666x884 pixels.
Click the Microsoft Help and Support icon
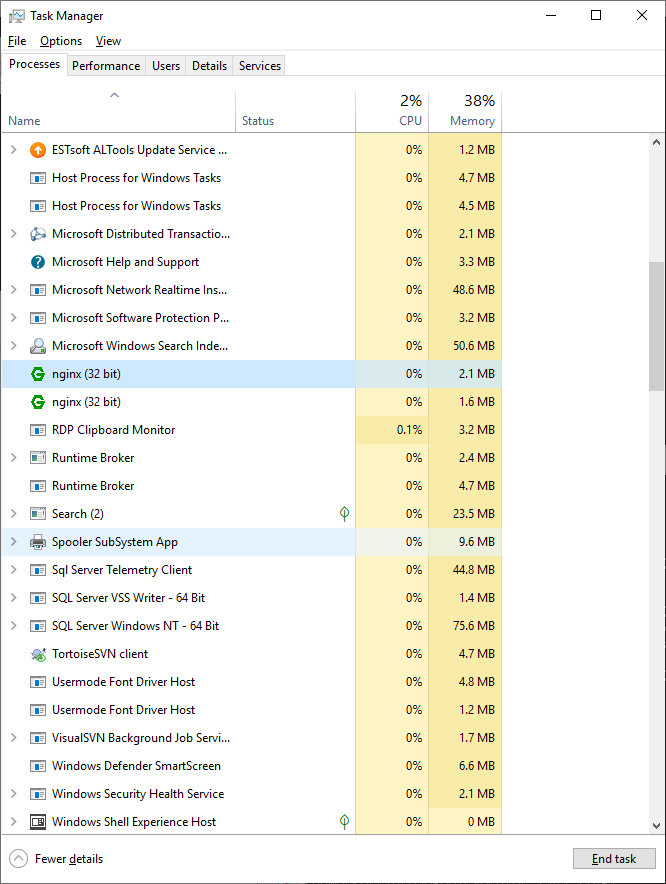(x=38, y=262)
